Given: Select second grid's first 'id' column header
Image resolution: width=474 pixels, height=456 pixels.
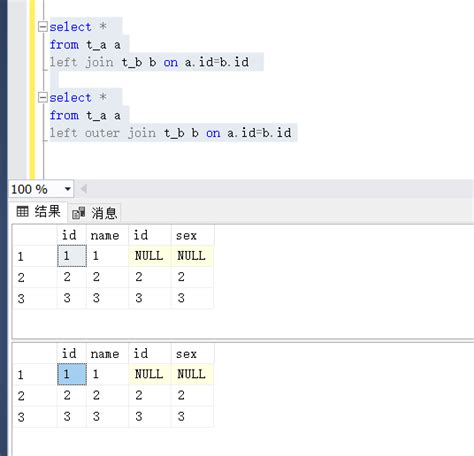Looking at the screenshot, I should click(x=72, y=354).
